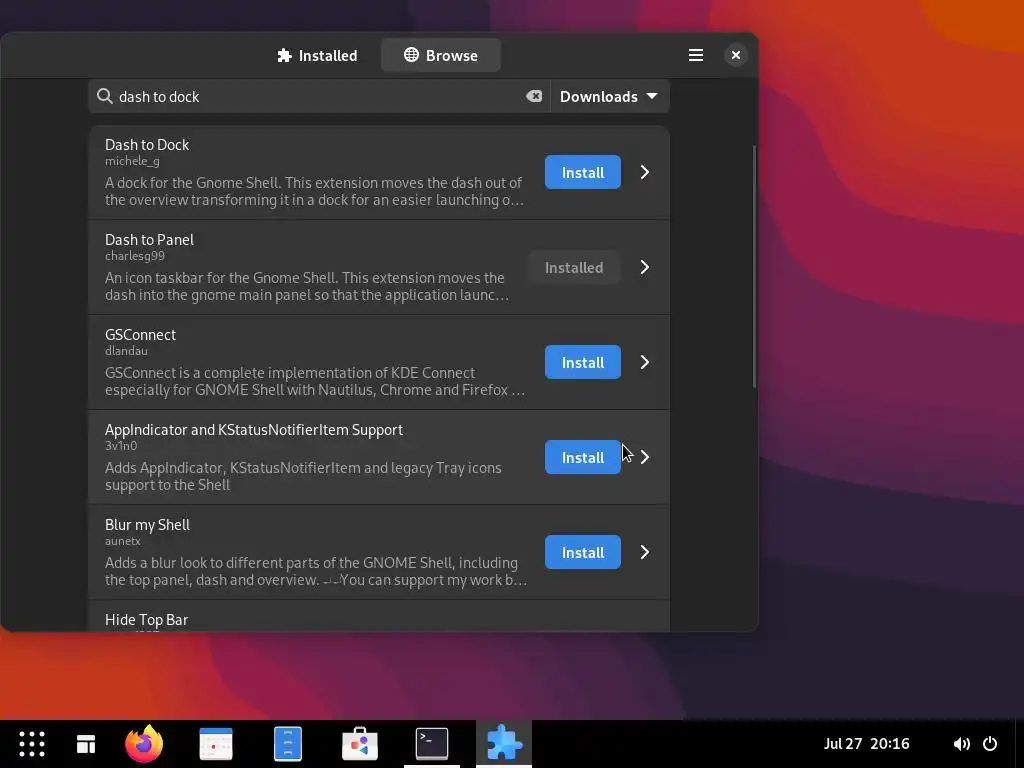This screenshot has height=768, width=1024.
Task: Open the Software store taskbar icon
Action: pos(360,744)
